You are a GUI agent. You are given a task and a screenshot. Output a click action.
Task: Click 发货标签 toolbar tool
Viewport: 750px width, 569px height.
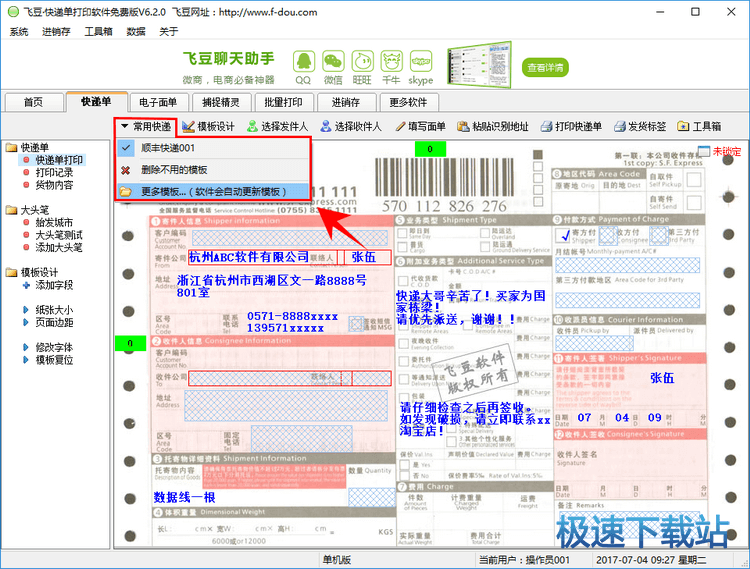[x=640, y=126]
